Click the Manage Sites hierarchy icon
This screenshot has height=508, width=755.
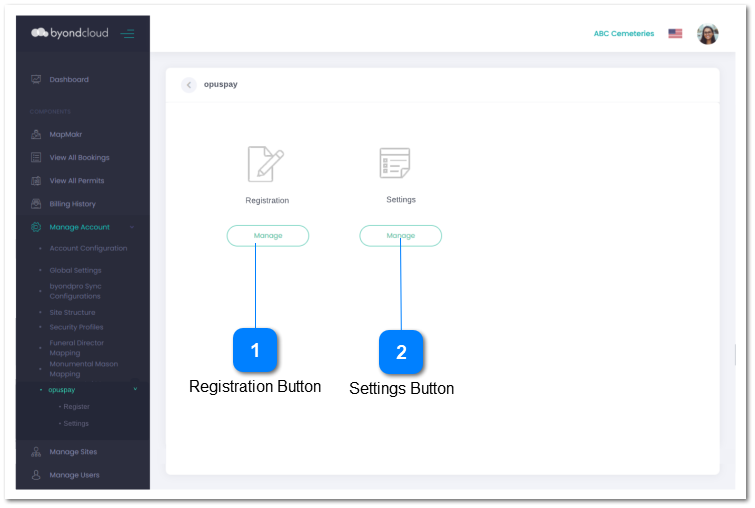(36, 452)
